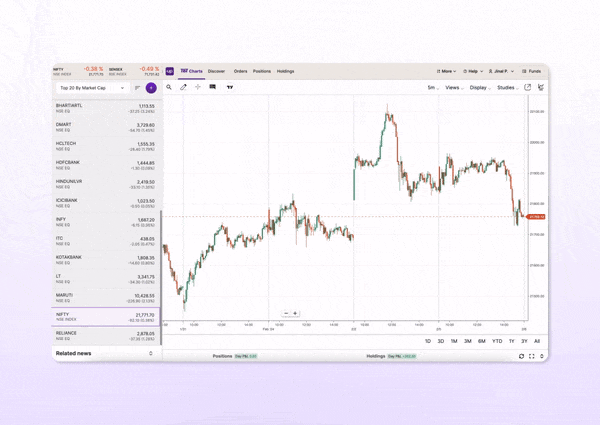Open the Top 20 By Market Cap dropdown
This screenshot has height=425, width=600.
point(90,88)
